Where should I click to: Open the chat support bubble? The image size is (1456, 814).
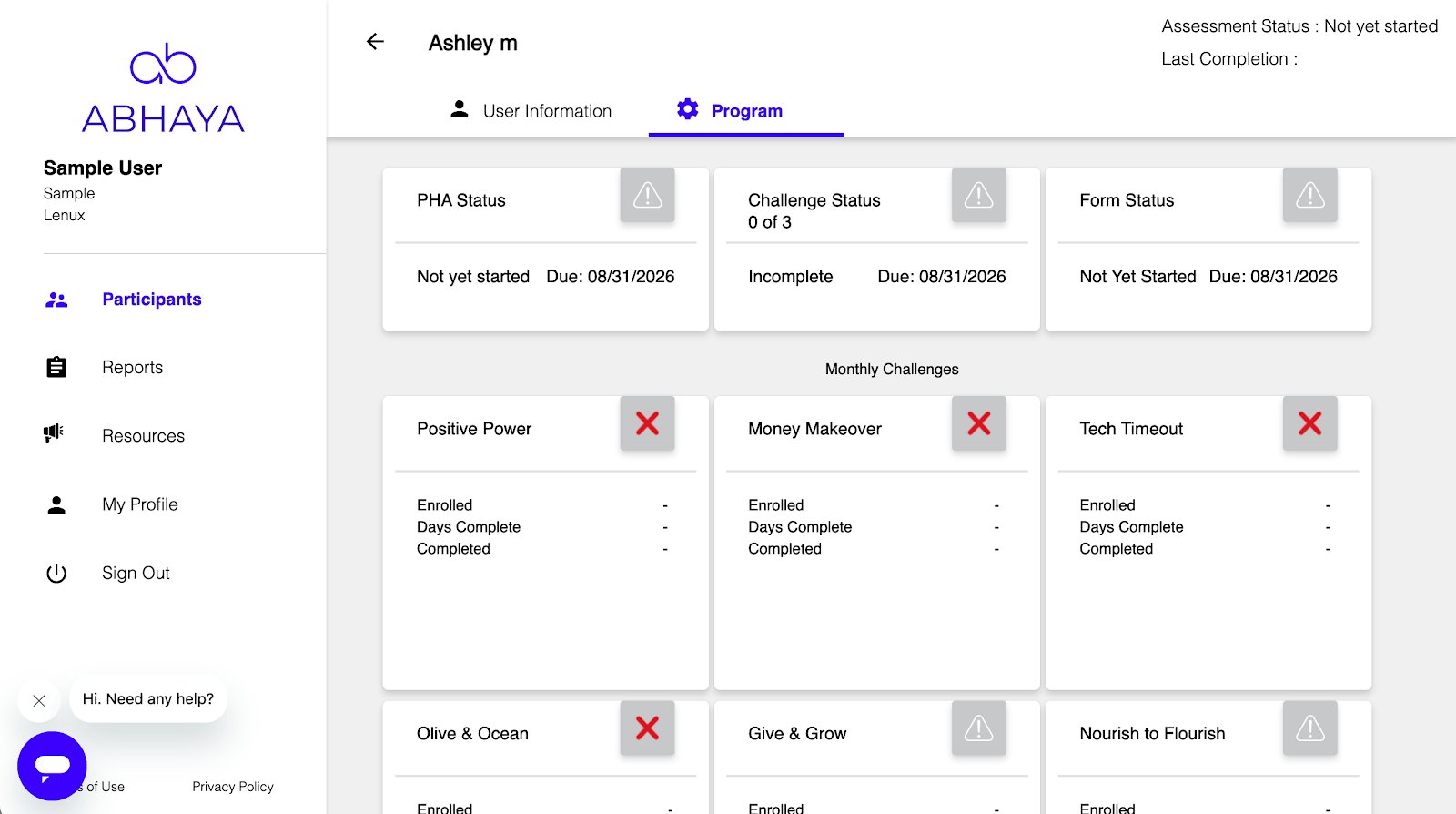tap(52, 766)
